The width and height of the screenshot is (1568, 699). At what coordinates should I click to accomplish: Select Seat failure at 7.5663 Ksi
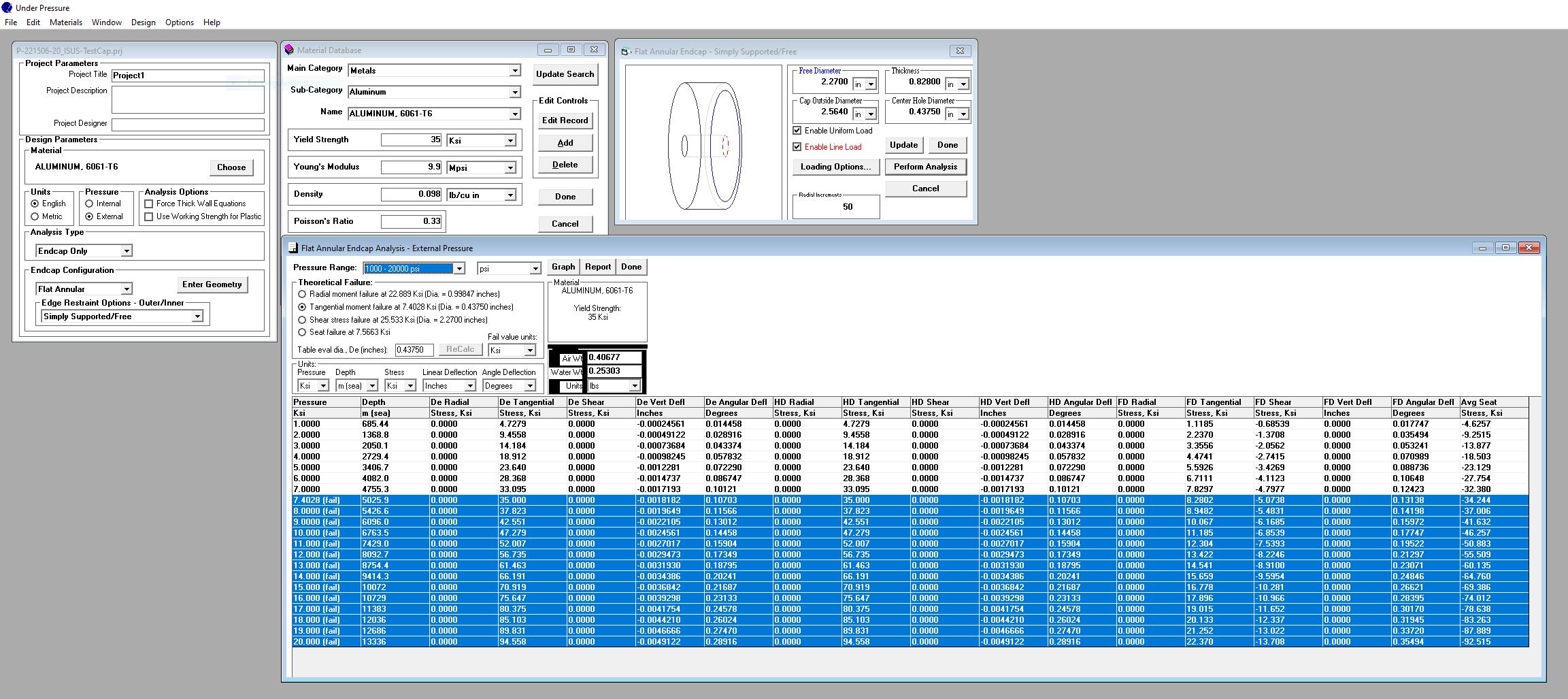point(302,332)
